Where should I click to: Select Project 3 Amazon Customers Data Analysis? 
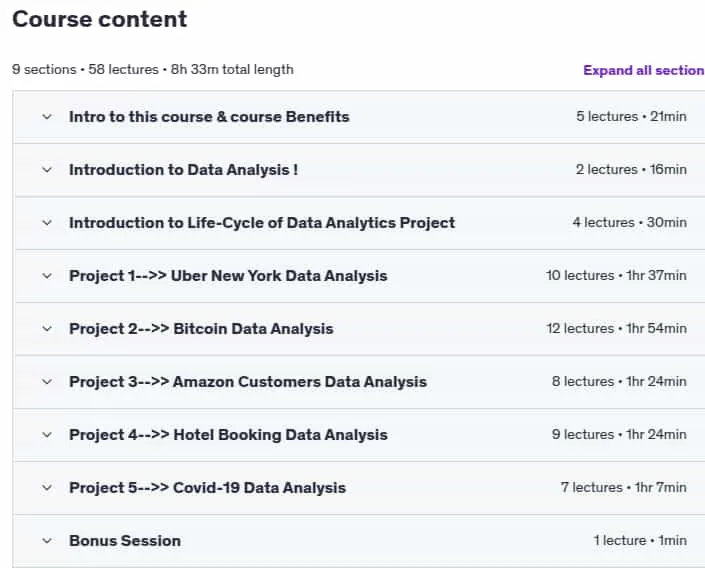(x=248, y=382)
